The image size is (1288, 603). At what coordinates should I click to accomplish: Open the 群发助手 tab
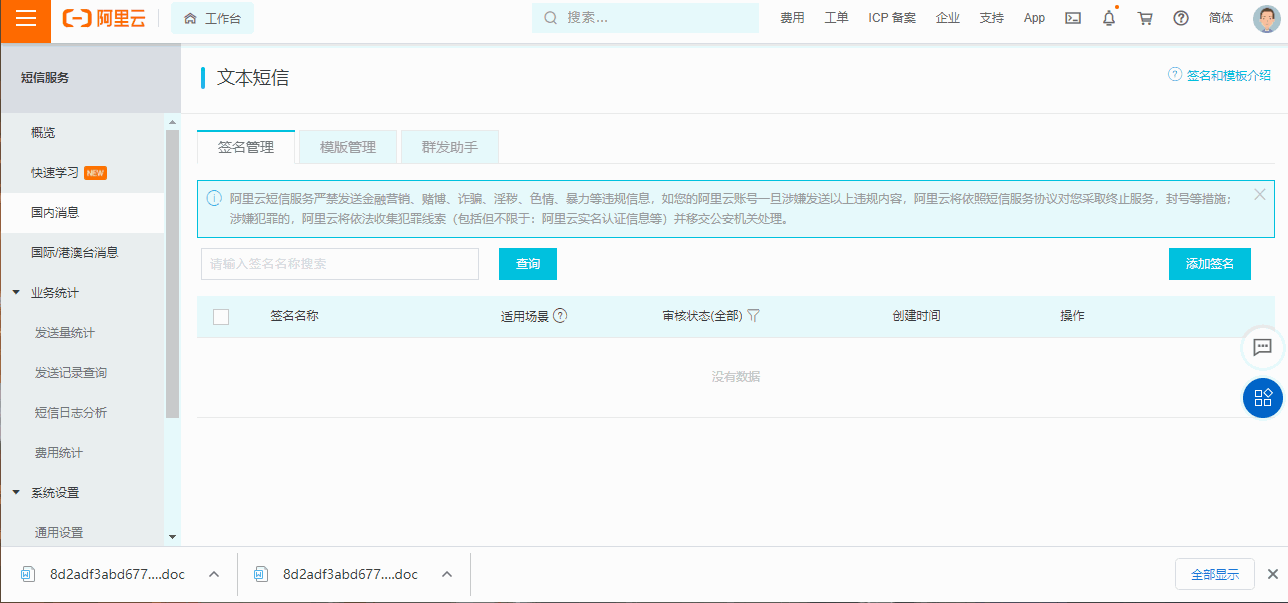pos(448,146)
